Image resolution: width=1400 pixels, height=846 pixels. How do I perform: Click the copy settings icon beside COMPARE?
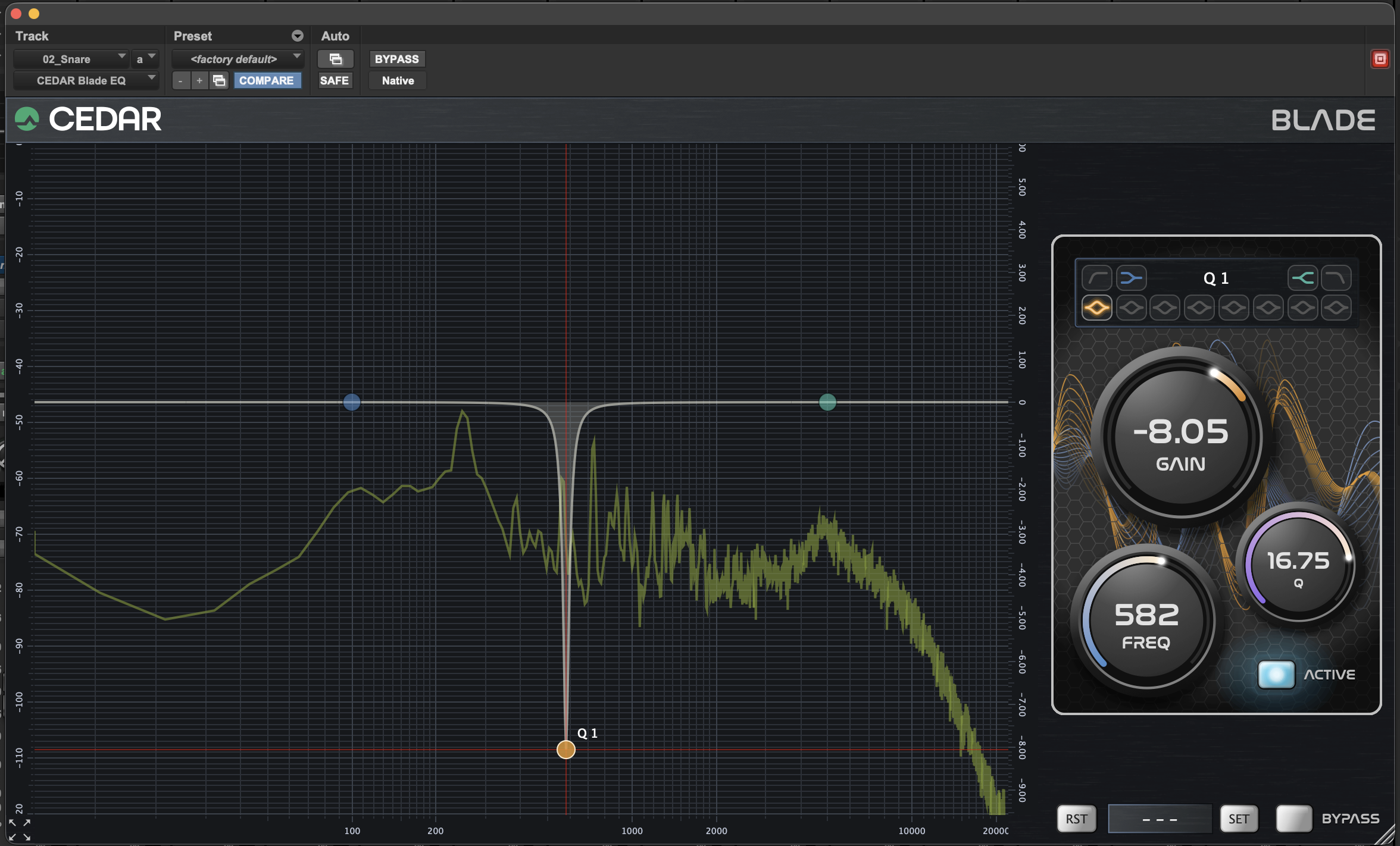click(219, 80)
